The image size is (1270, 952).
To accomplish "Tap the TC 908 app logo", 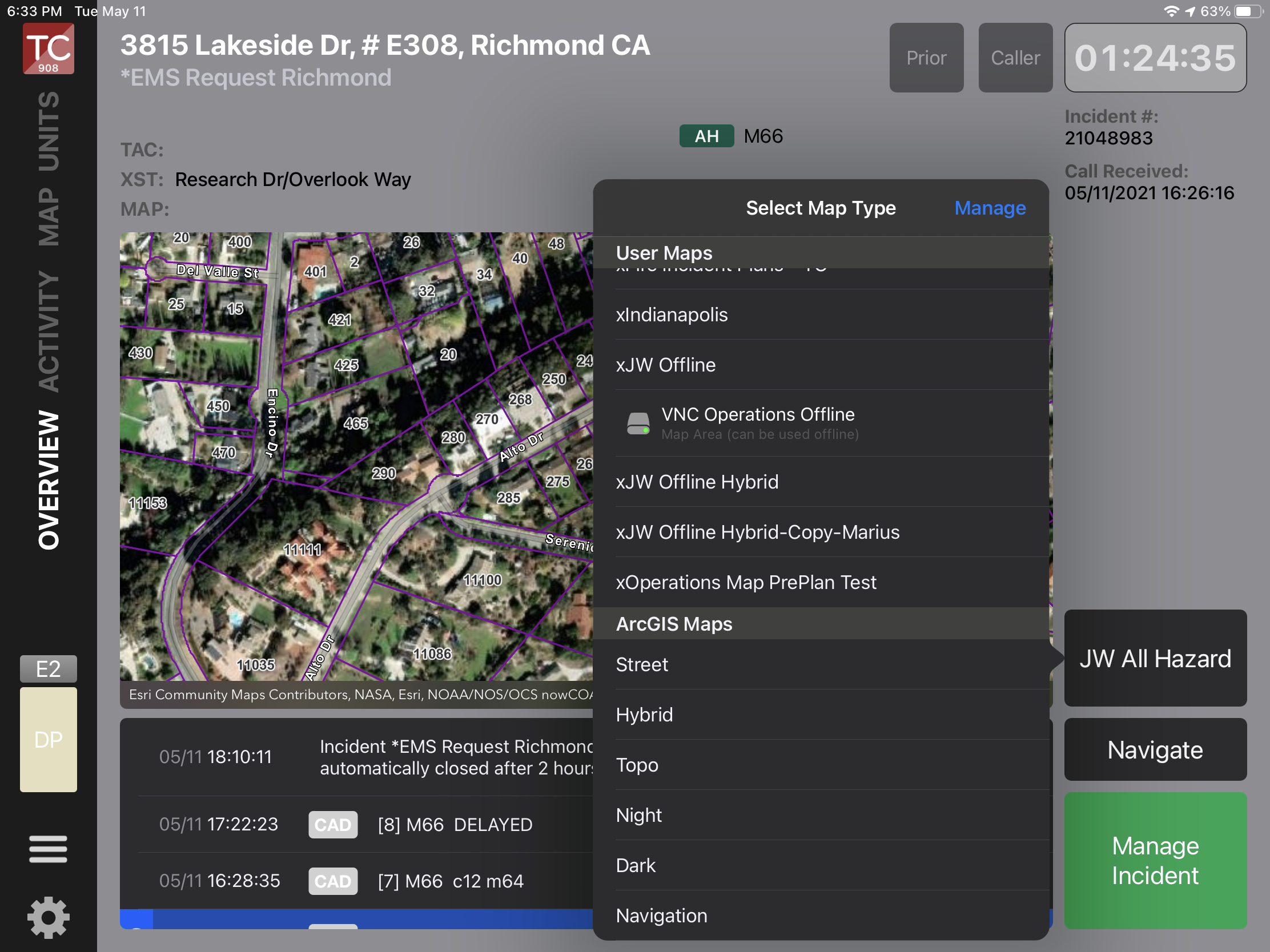I will coord(48,49).
